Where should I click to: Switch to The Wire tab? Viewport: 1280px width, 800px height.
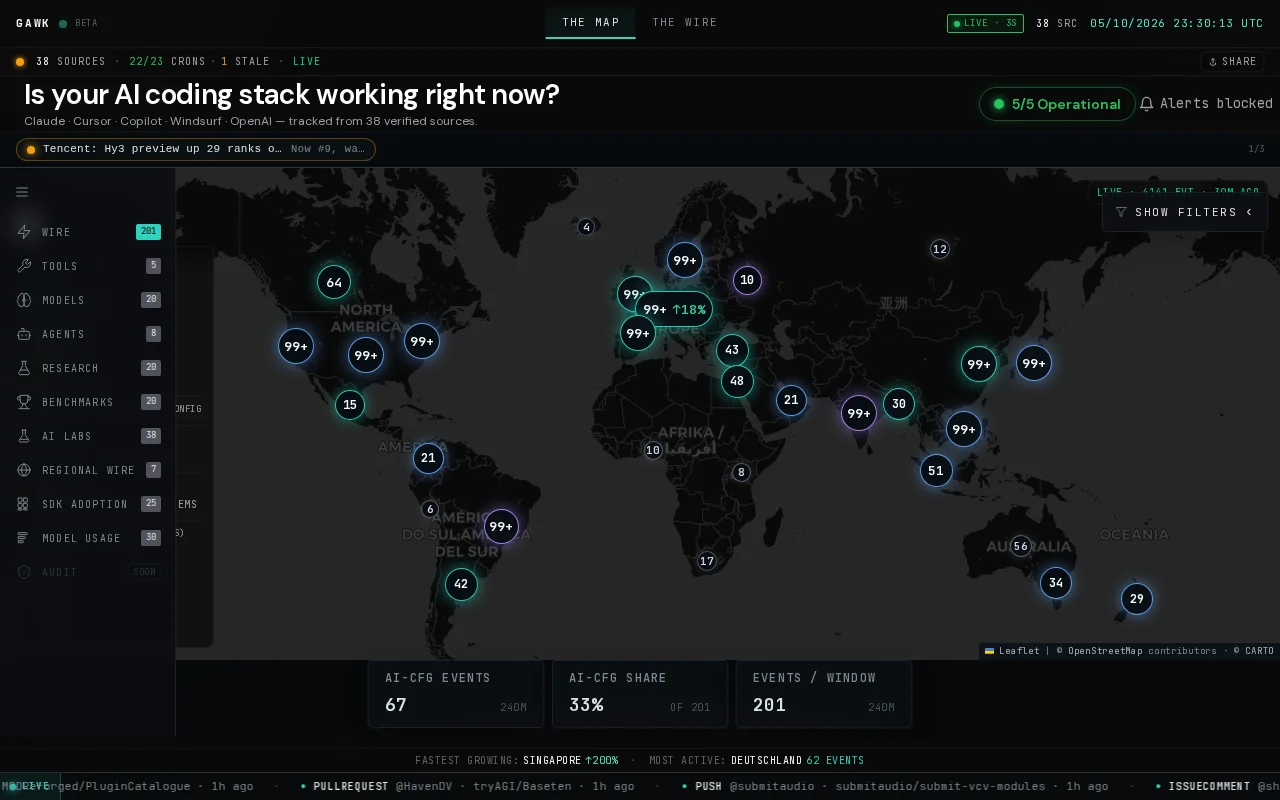click(x=685, y=23)
